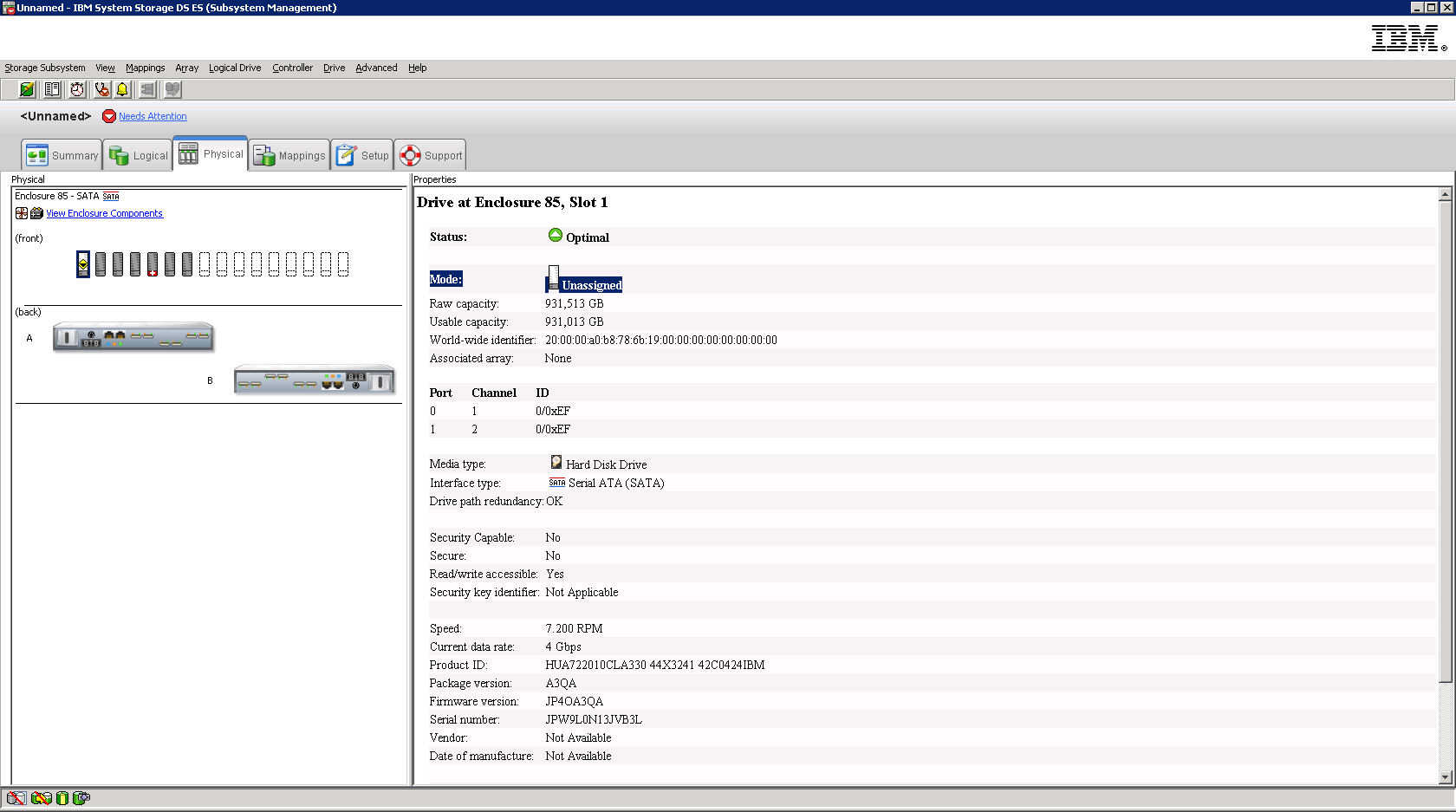Click the cylinder with camera snapshot status icon
The image size is (1456, 812).
pyautogui.click(x=81, y=798)
